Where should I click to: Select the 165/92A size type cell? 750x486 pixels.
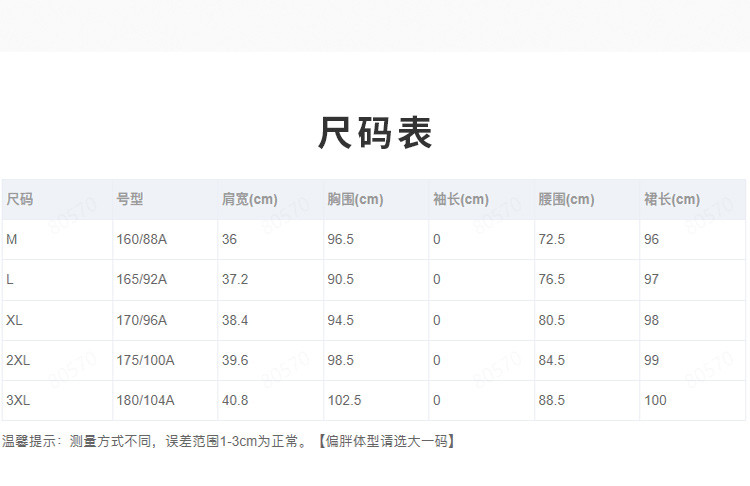pyautogui.click(x=142, y=279)
